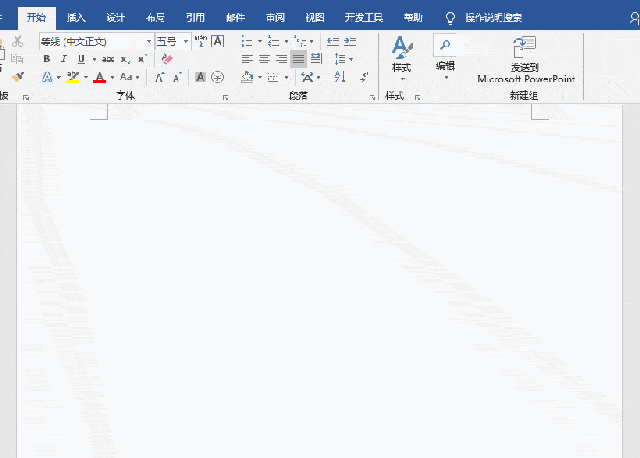Open text effects A icon
The image size is (640, 458).
(47, 77)
